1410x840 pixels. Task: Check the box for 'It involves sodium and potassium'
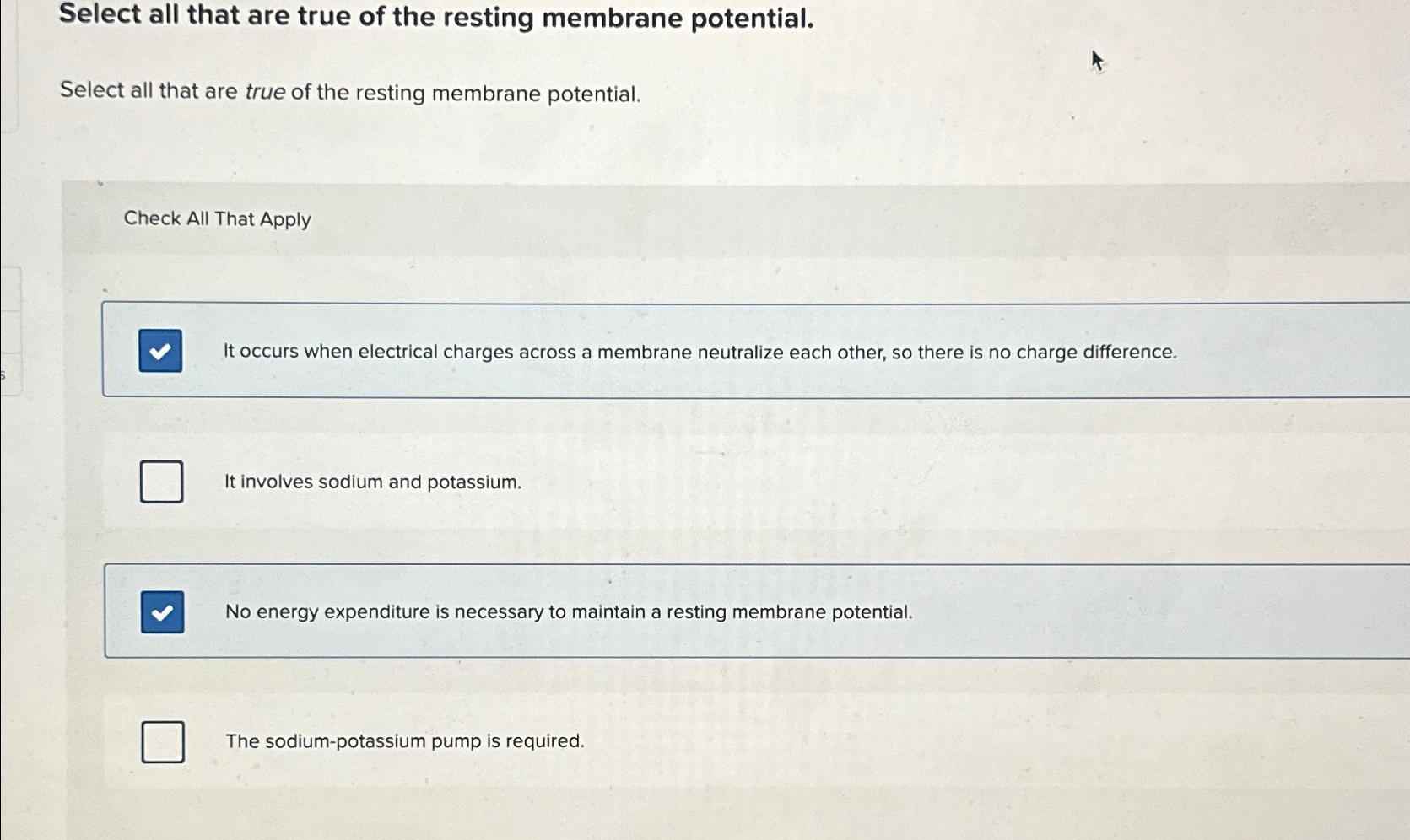162,481
